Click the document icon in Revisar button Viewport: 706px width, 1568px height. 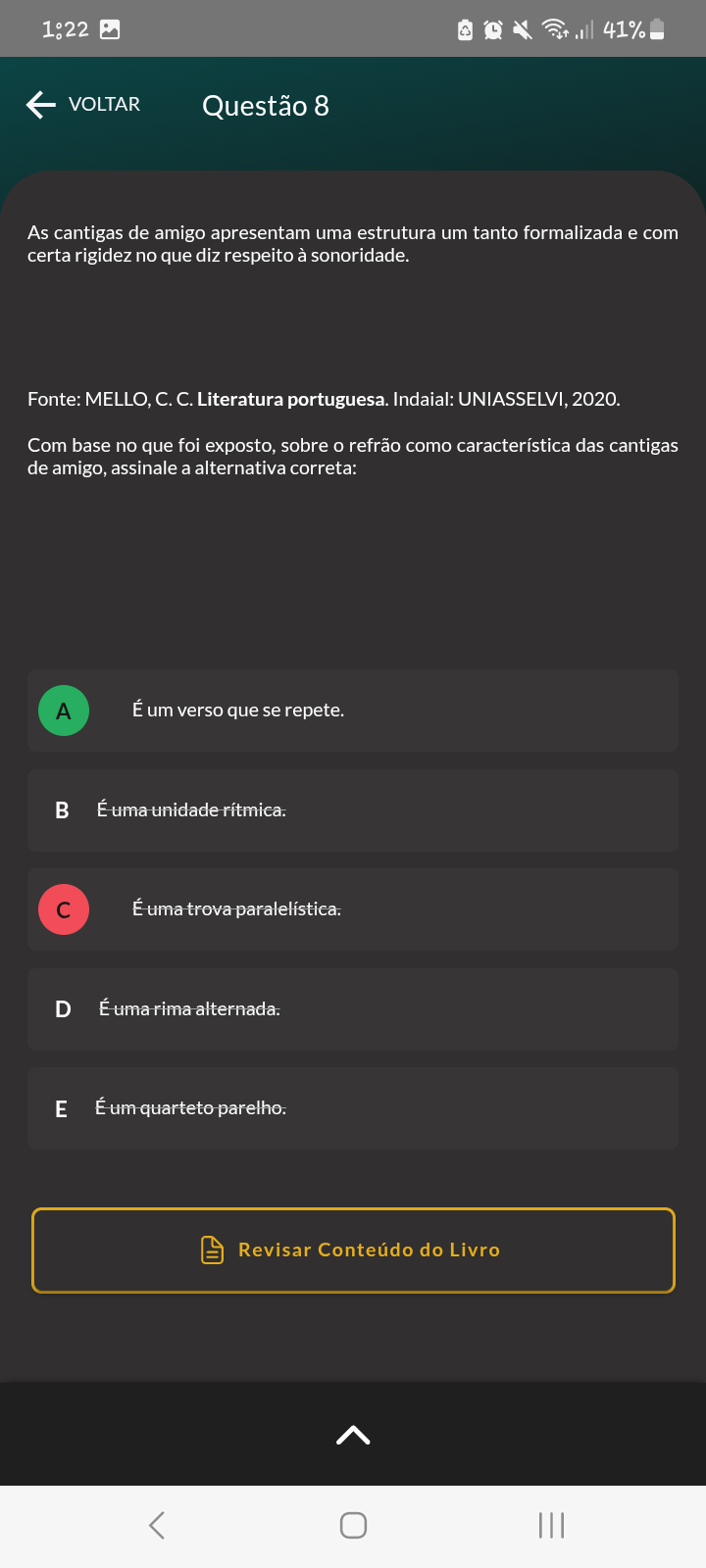pyautogui.click(x=212, y=1249)
